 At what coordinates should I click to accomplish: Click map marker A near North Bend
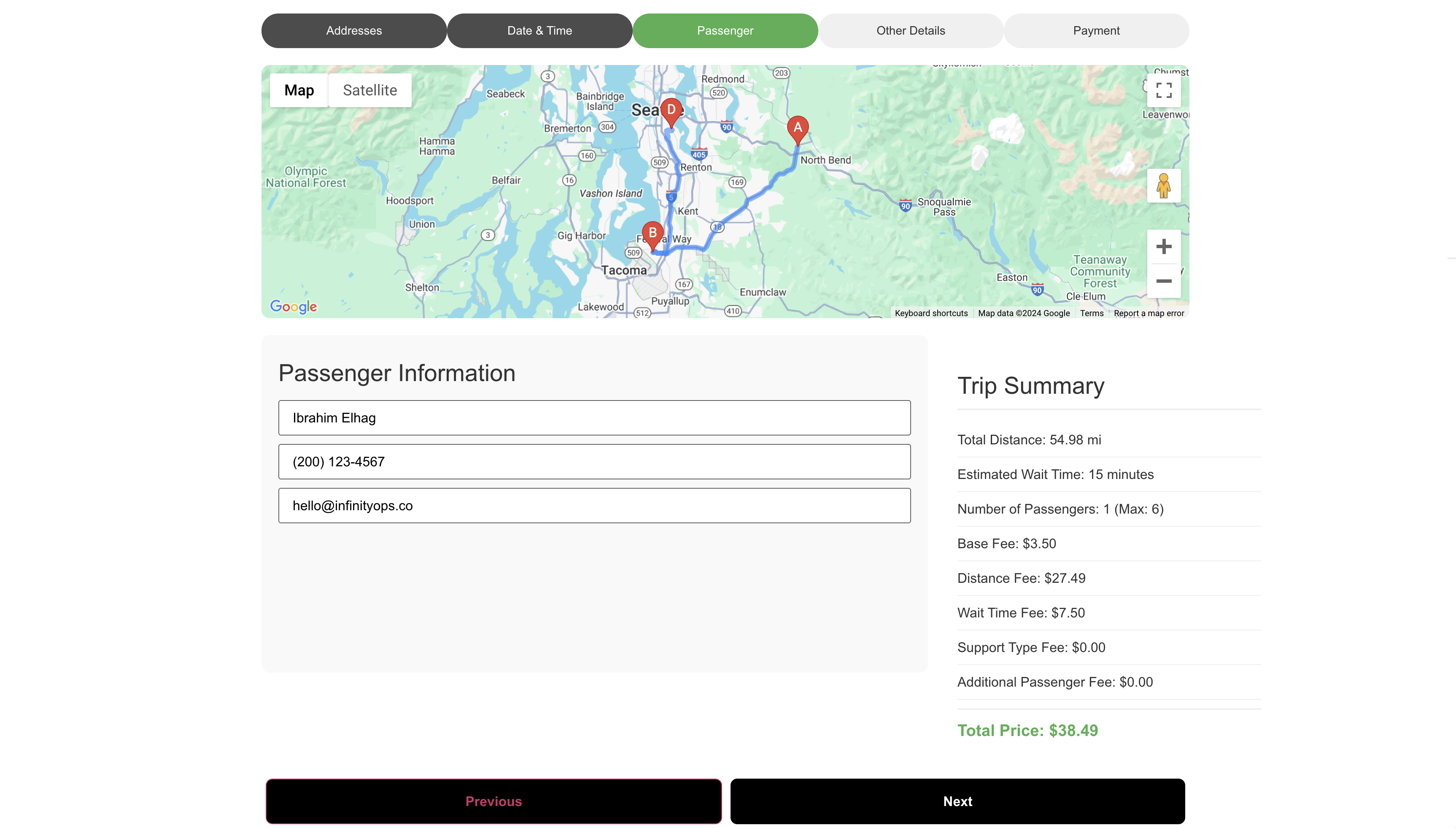pyautogui.click(x=797, y=130)
